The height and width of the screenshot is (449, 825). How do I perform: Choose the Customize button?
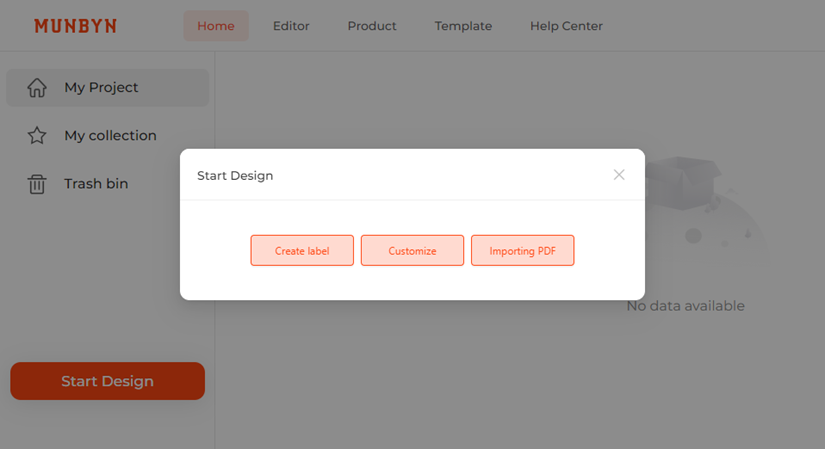click(x=412, y=251)
